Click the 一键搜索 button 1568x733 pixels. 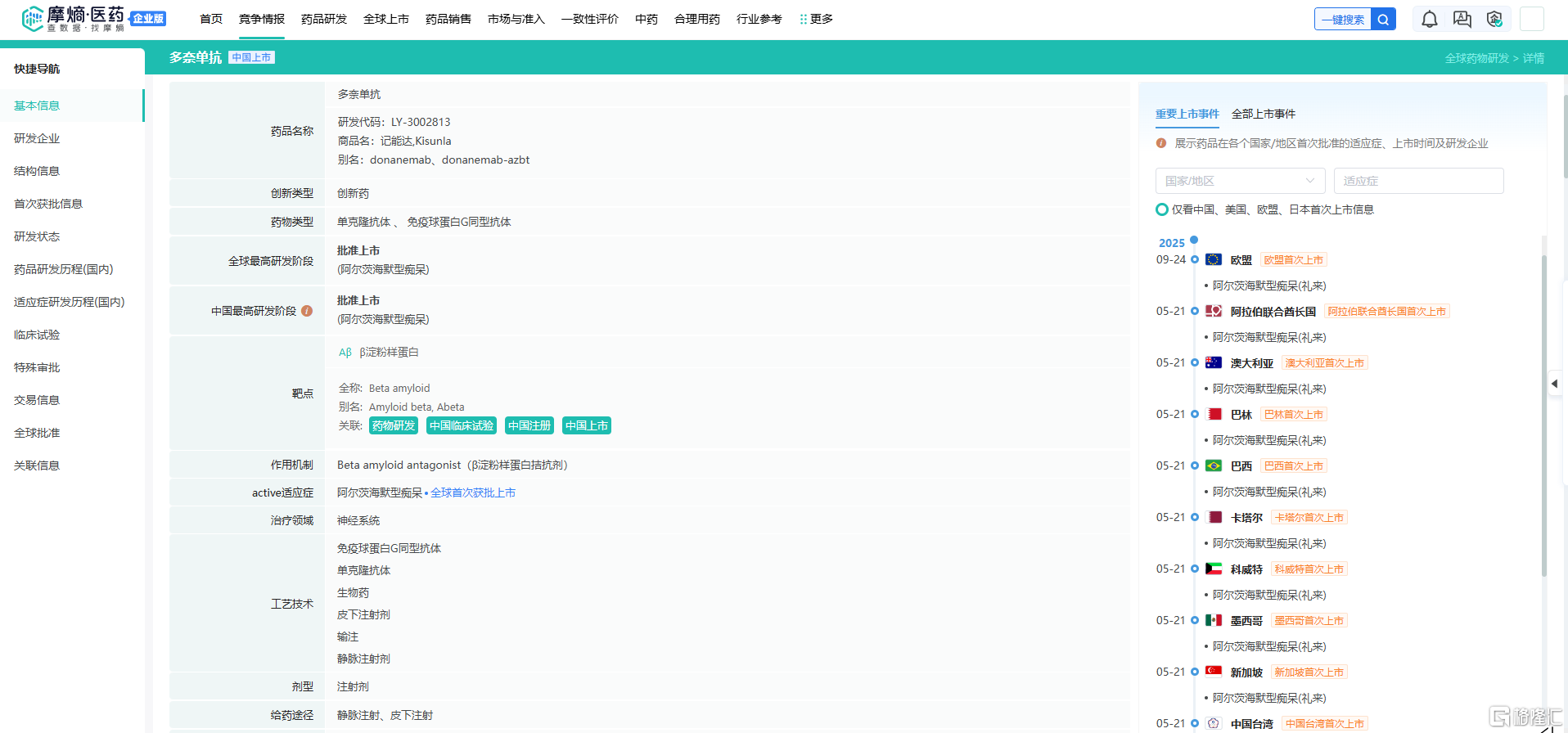pos(1343,19)
